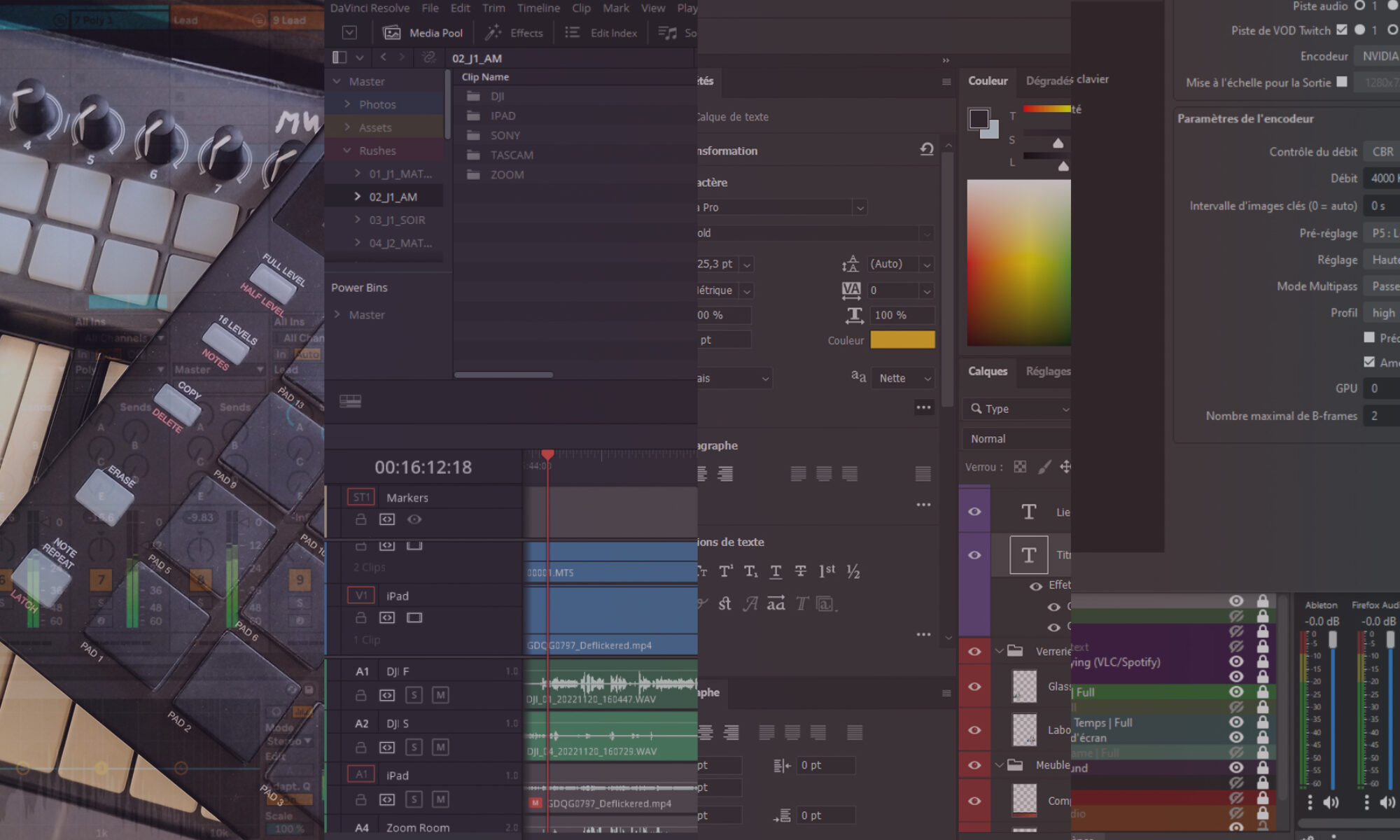Apply subscript in Options de texte

pos(750,571)
